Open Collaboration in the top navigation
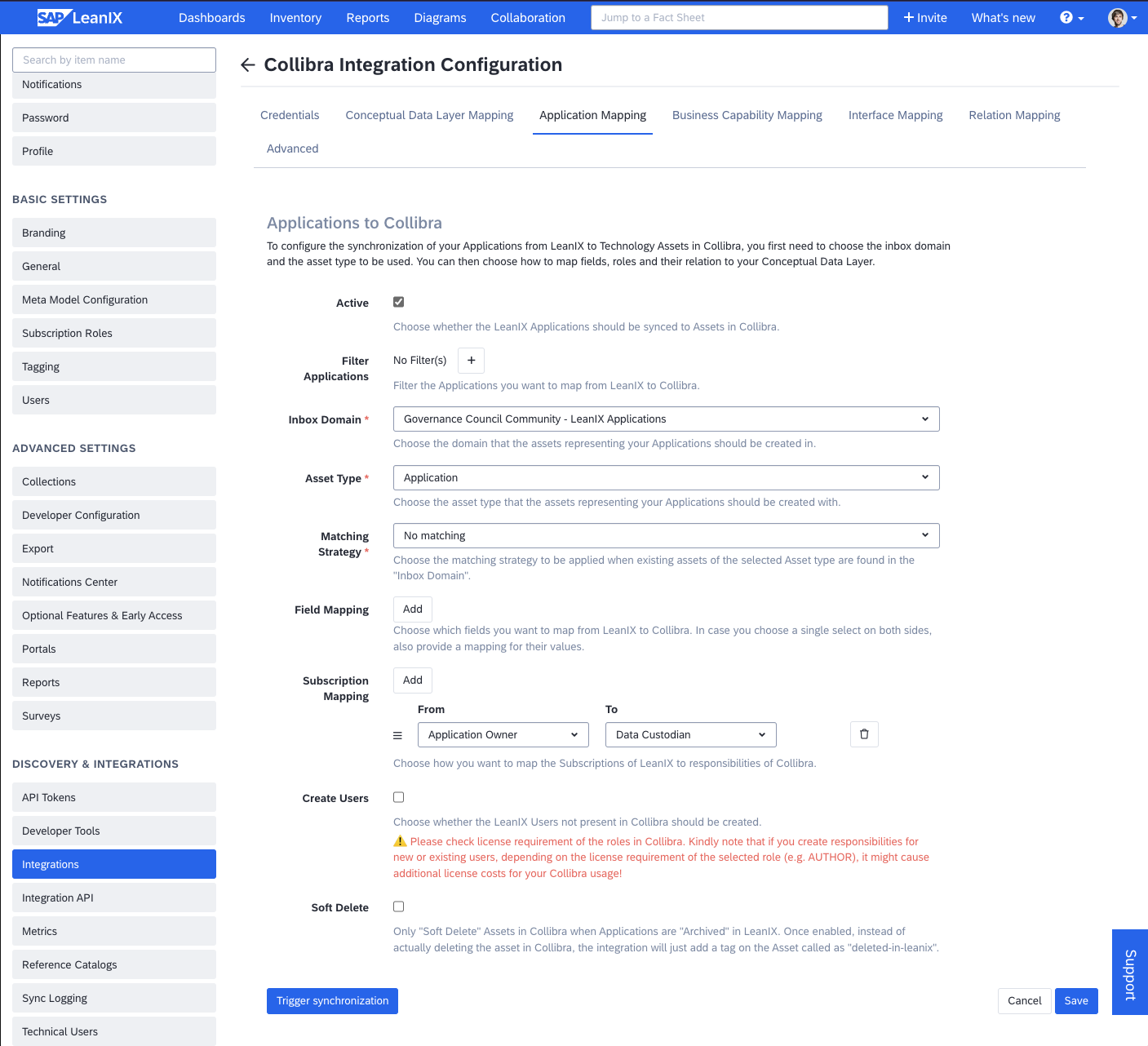The height and width of the screenshot is (1046, 1148). [528, 18]
